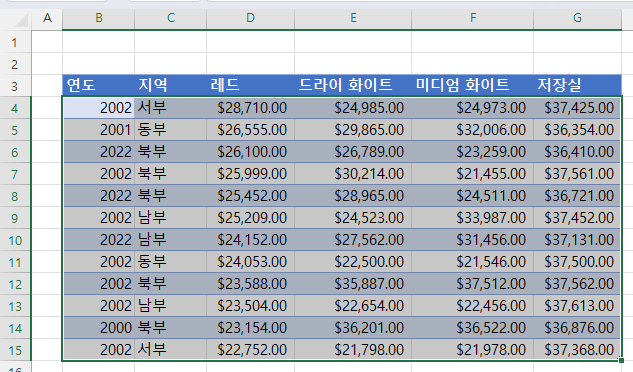Screen dimensions: 633x372
Task: Select cell containing $37,613.00
Action: [x=577, y=306]
